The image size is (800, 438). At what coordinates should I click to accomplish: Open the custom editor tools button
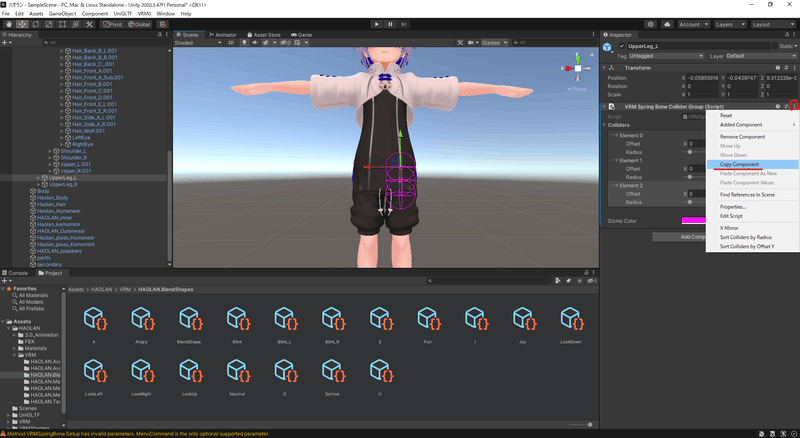point(89,24)
